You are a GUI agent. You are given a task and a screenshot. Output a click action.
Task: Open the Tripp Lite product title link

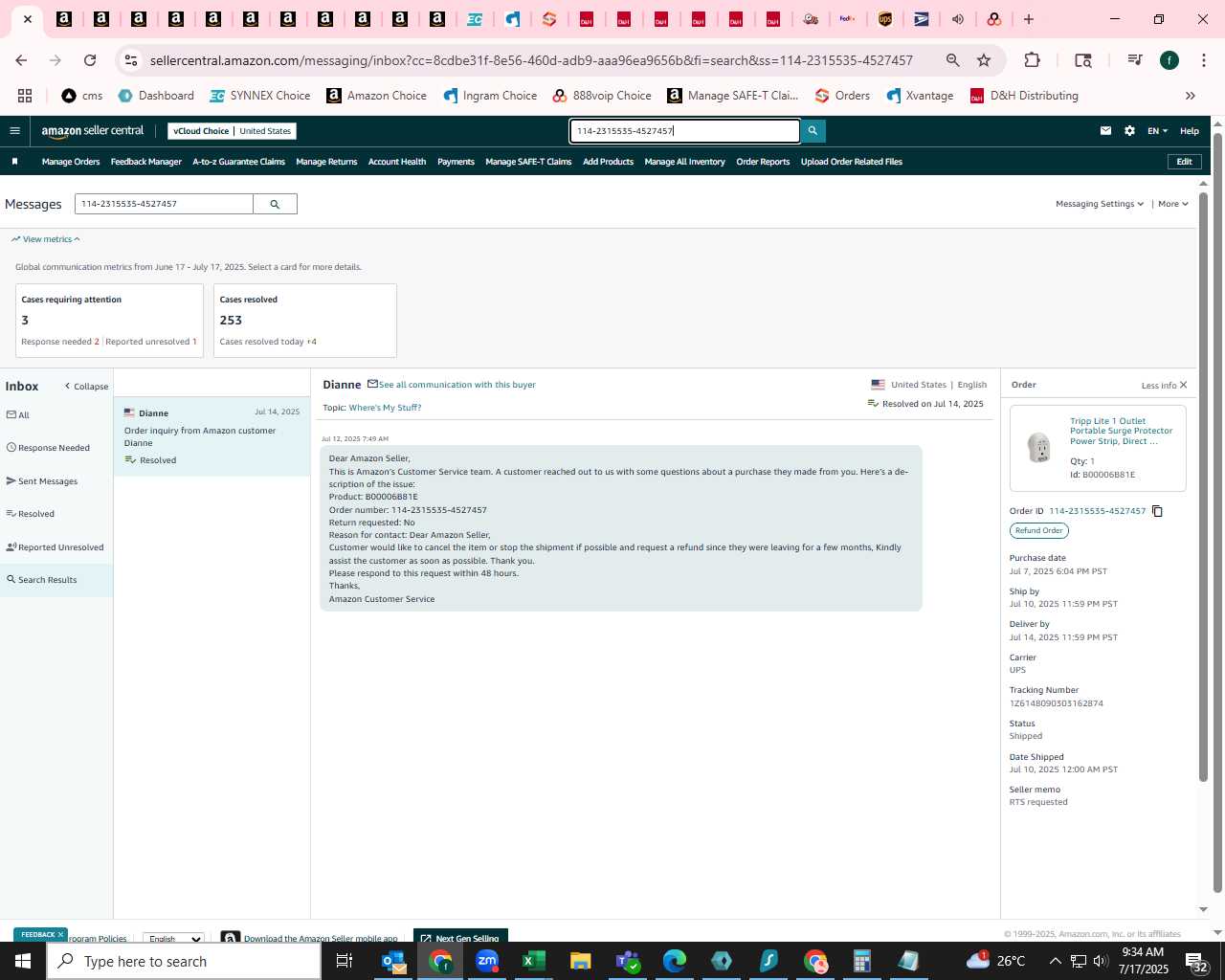[1121, 431]
